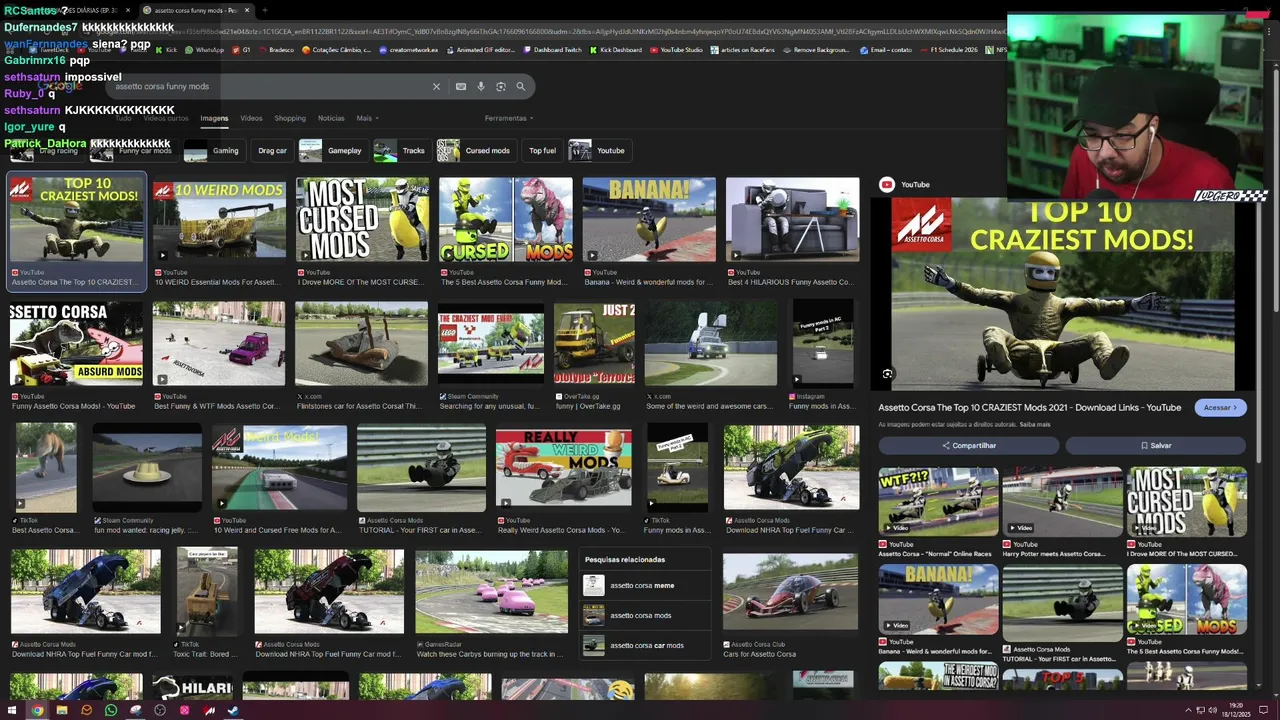Viewport: 1280px width, 720px height.
Task: Open the F1 Schedule 2026 bookmark
Action: [950, 50]
